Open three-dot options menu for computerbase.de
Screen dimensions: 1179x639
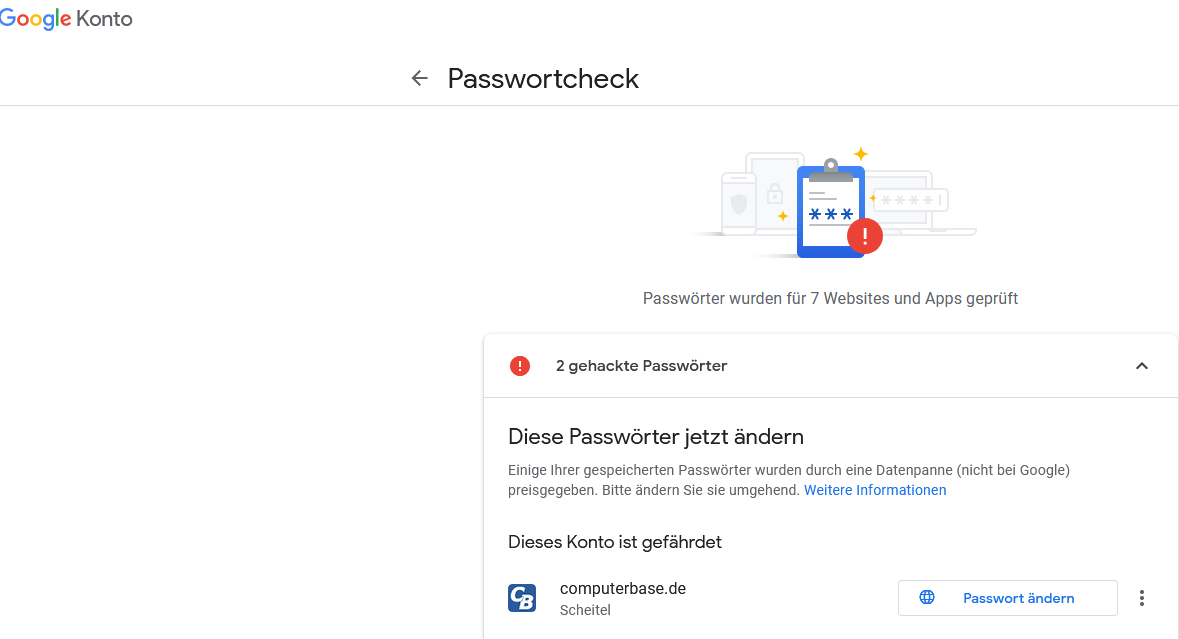click(x=1142, y=598)
